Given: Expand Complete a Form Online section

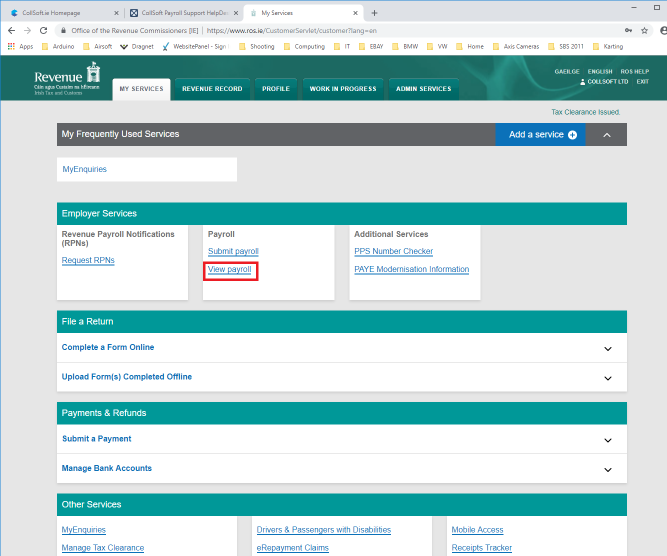Looking at the screenshot, I should point(607,348).
